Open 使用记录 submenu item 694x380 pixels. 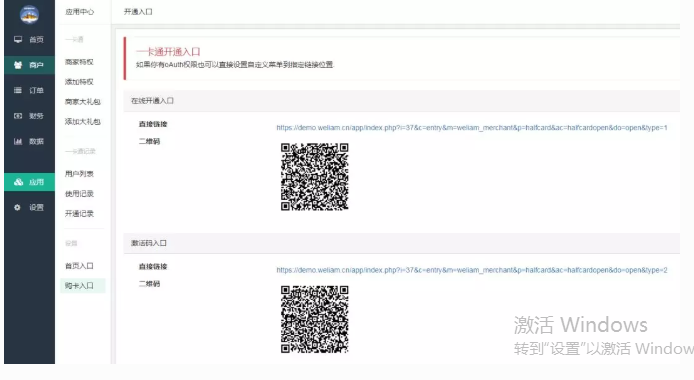click(x=79, y=194)
